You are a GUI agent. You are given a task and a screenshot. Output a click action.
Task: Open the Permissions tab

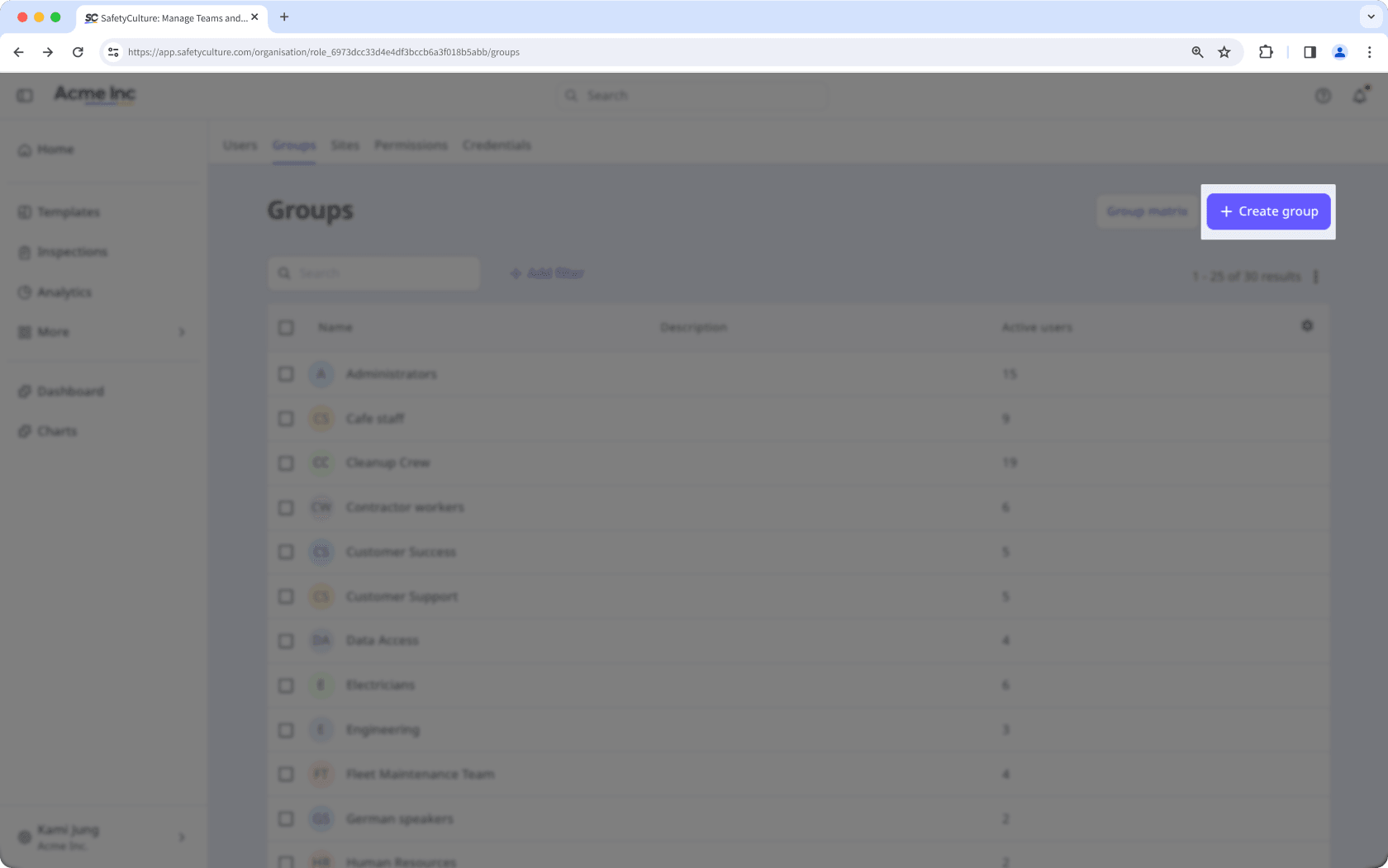click(411, 145)
